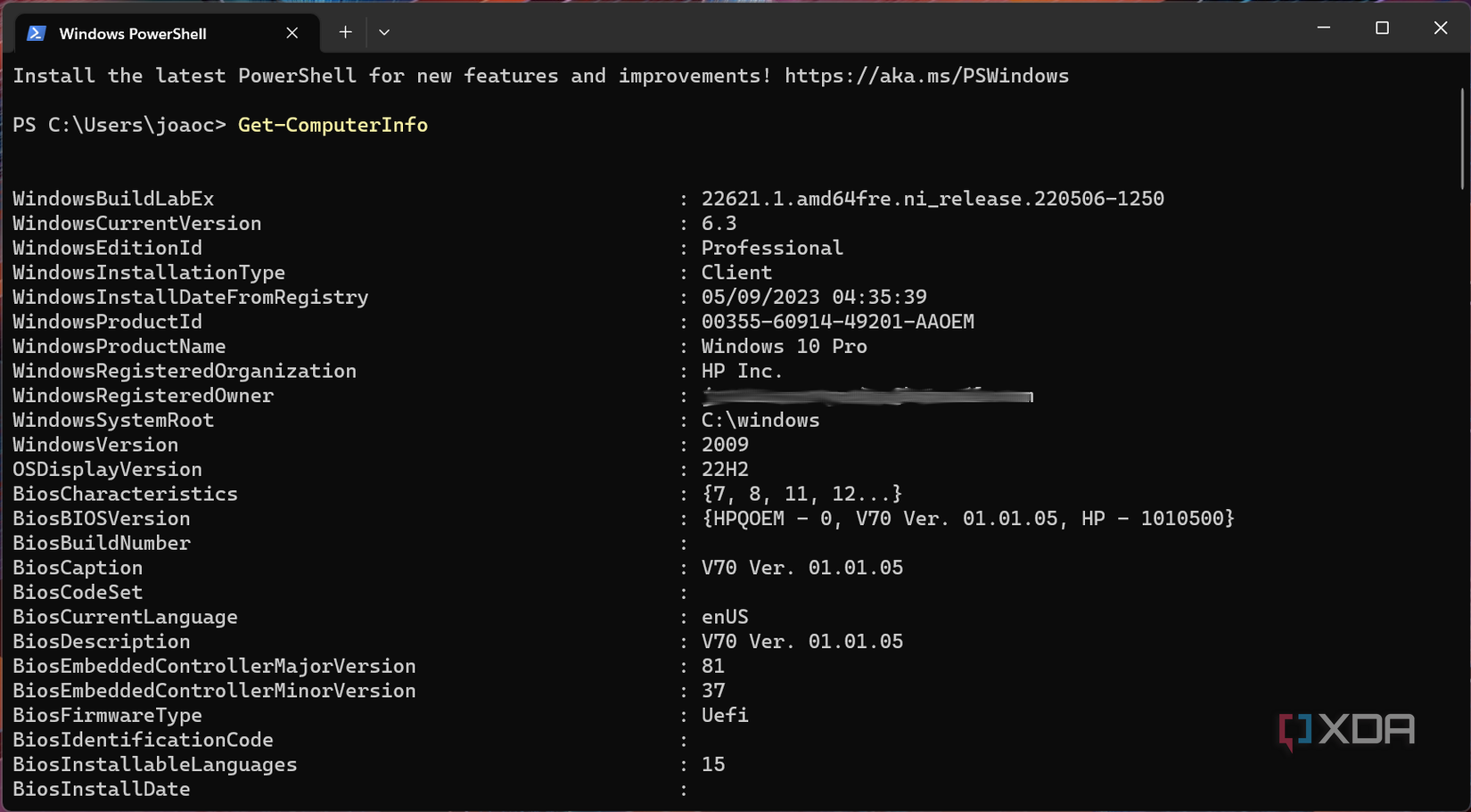The height and width of the screenshot is (812, 1471).
Task: Click the Uefi firmware type value
Action: [x=724, y=715]
